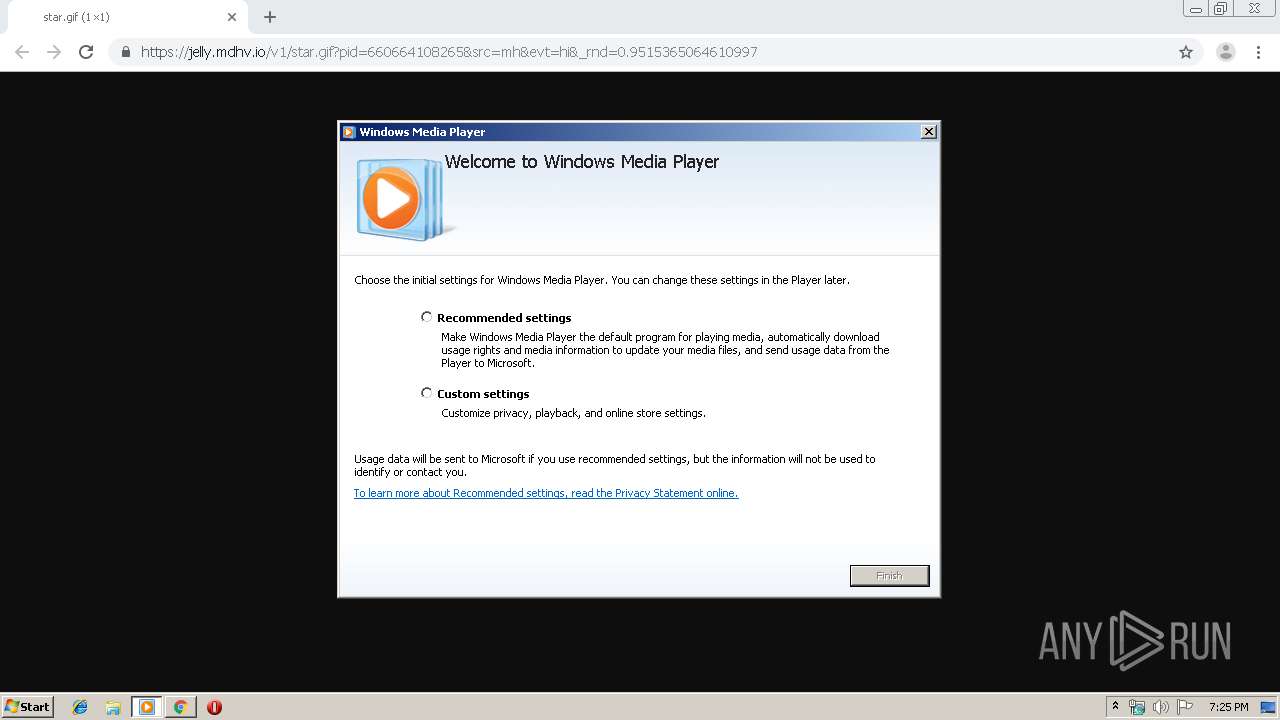Close the star.gif browser tab
Image resolution: width=1280 pixels, height=720 pixels.
232,17
